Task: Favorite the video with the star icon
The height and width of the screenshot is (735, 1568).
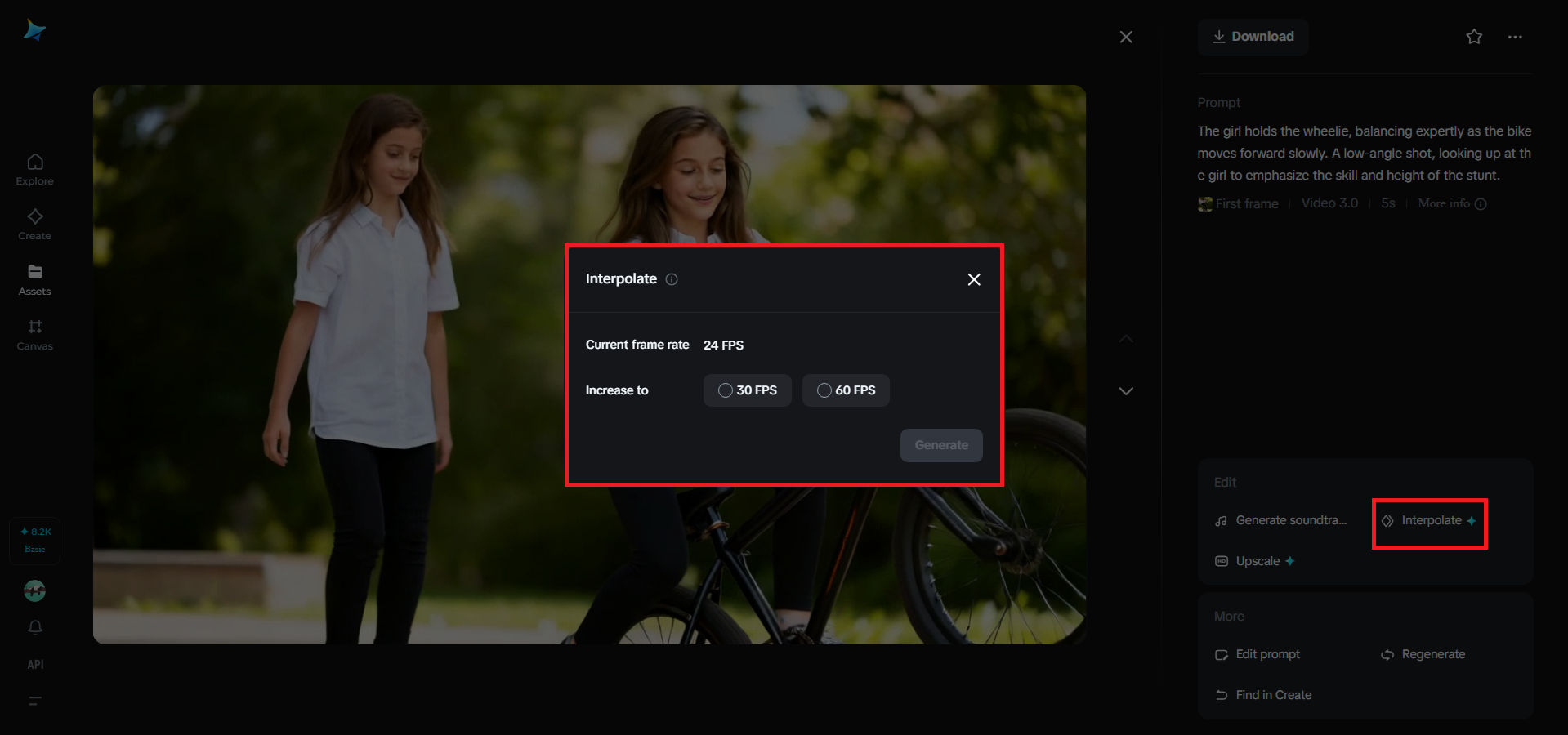Action: point(1474,37)
